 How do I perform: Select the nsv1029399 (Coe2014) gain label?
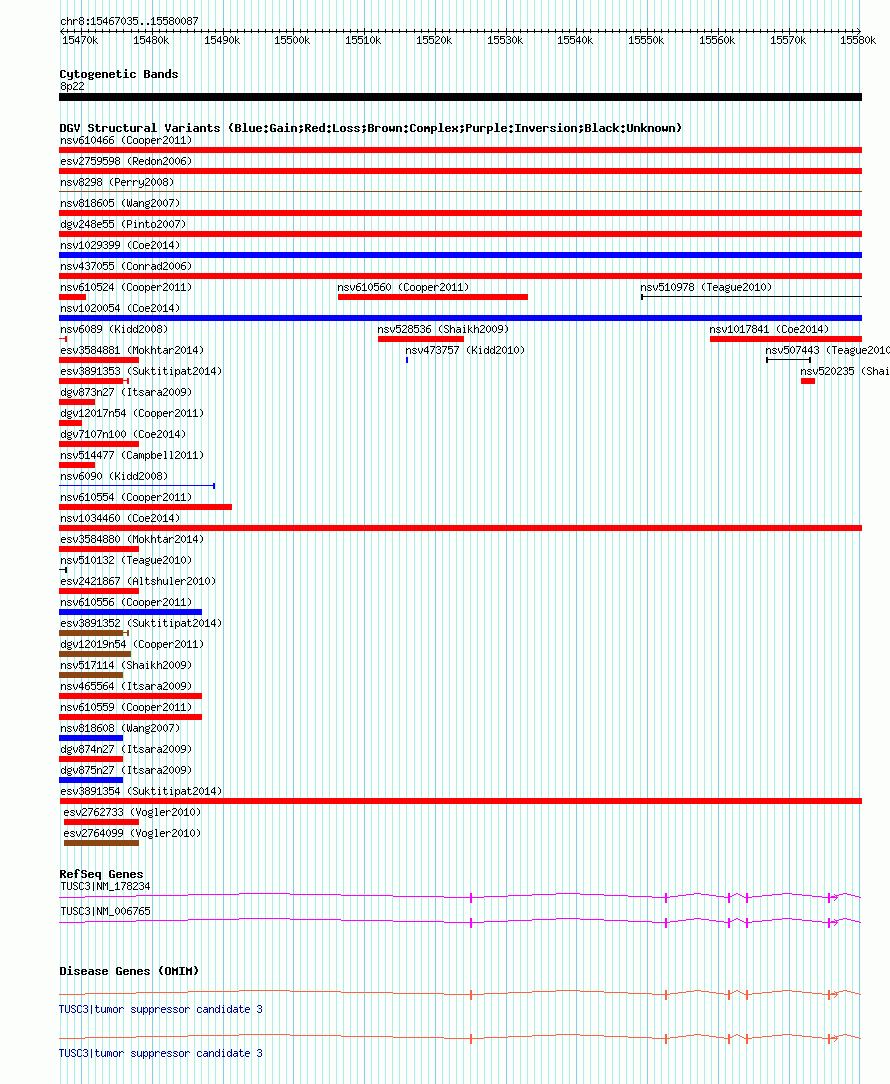point(120,245)
